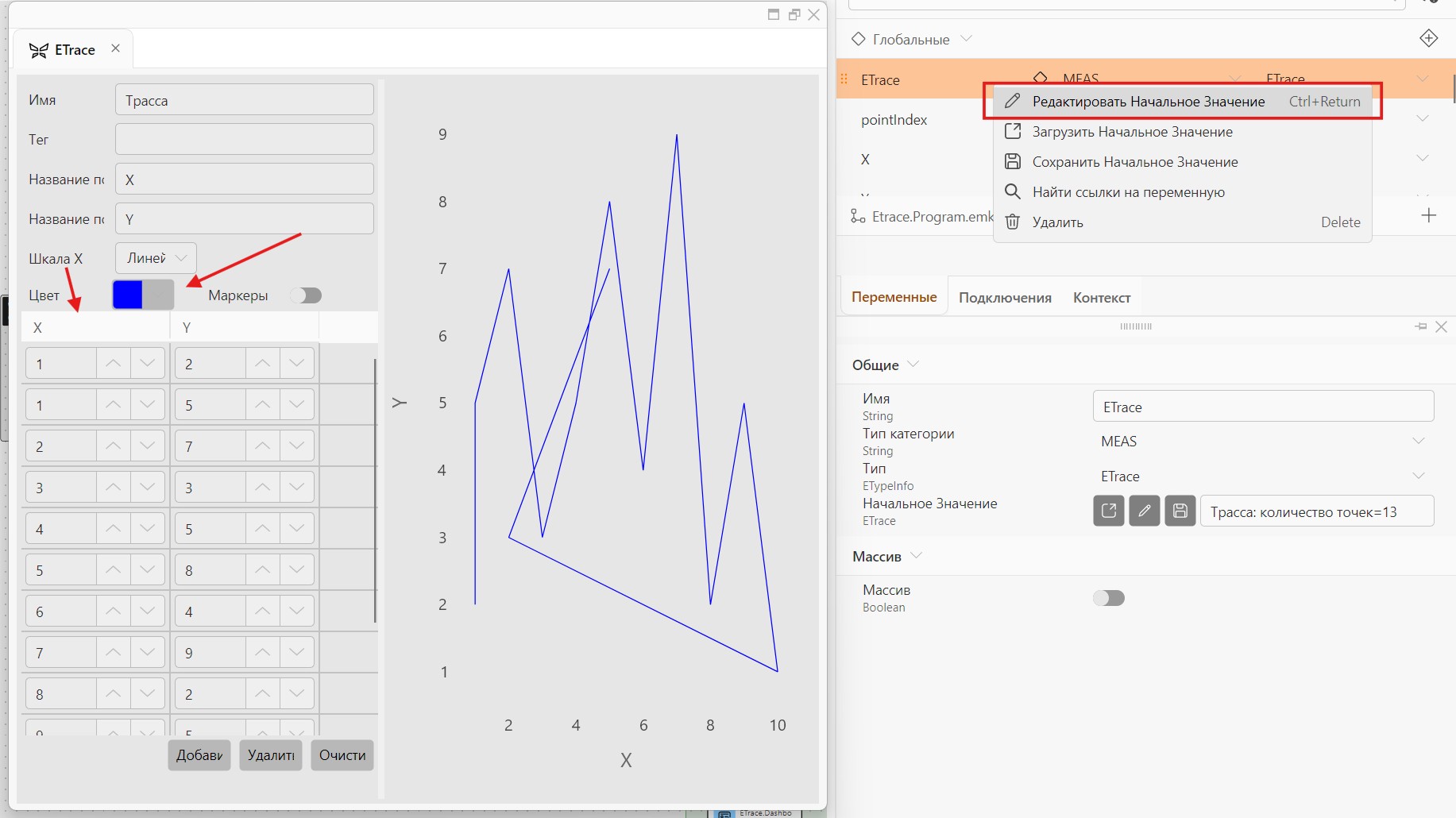Click the plus icon beside Etrace.Program.emk
Screen dimensions: 1456x818
[x=1429, y=215]
